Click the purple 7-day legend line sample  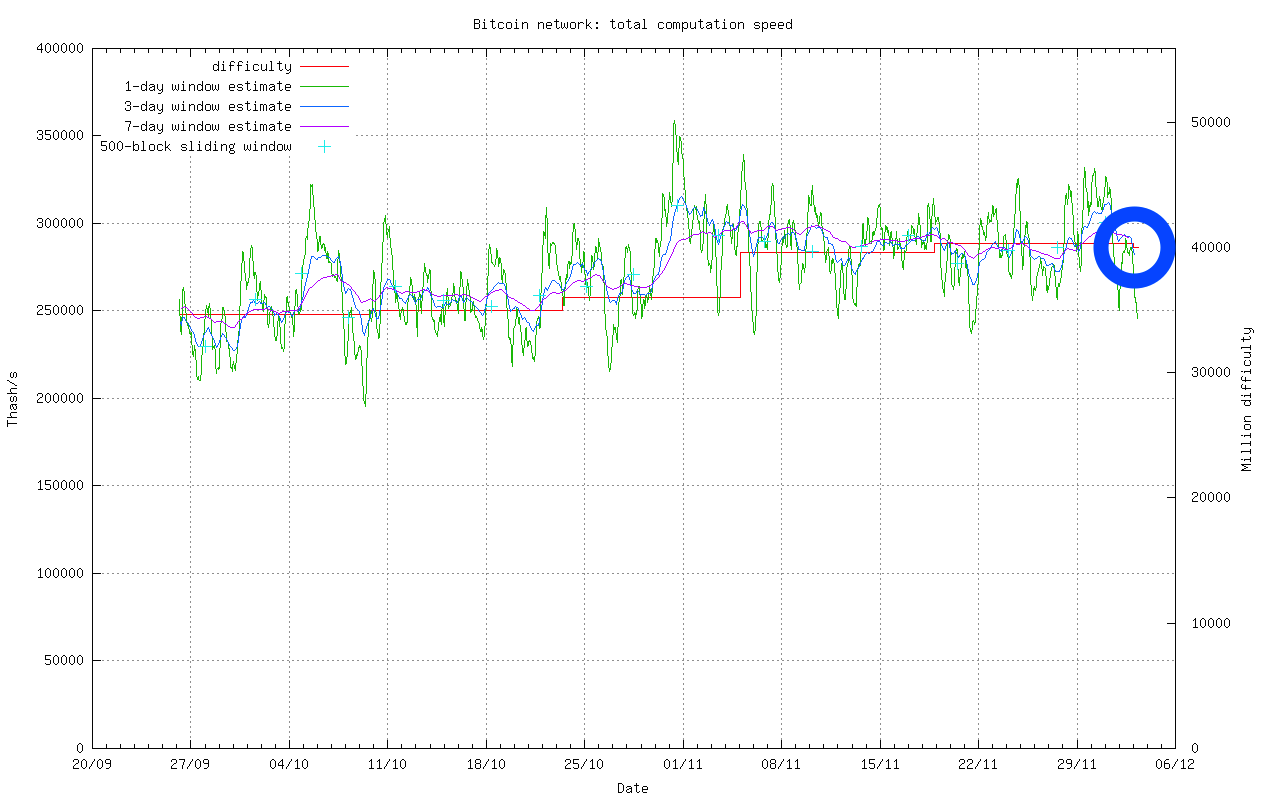point(324,127)
